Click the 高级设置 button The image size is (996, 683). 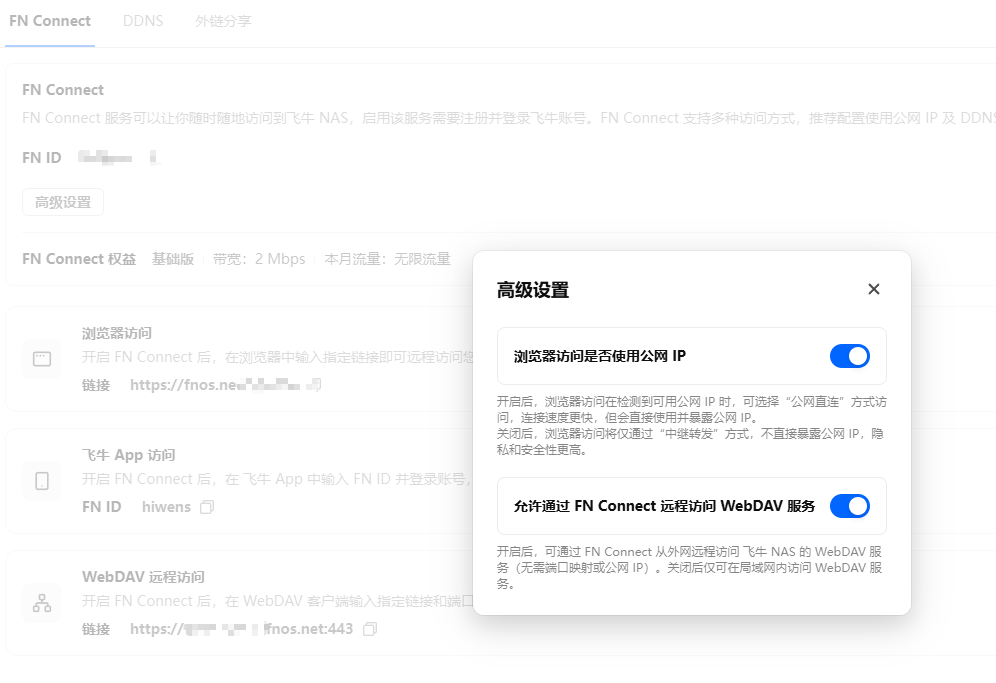point(63,202)
